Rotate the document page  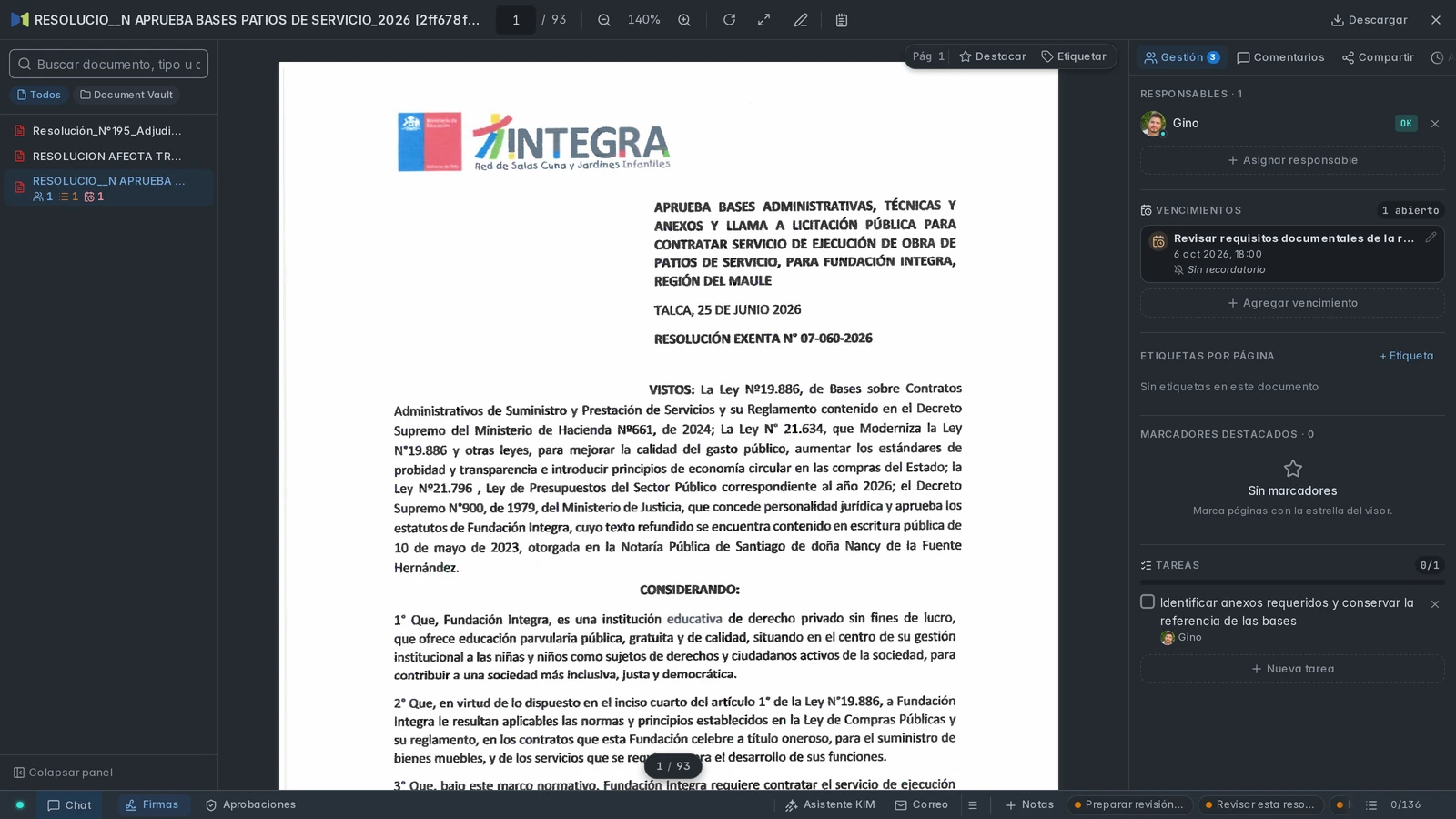point(729,20)
